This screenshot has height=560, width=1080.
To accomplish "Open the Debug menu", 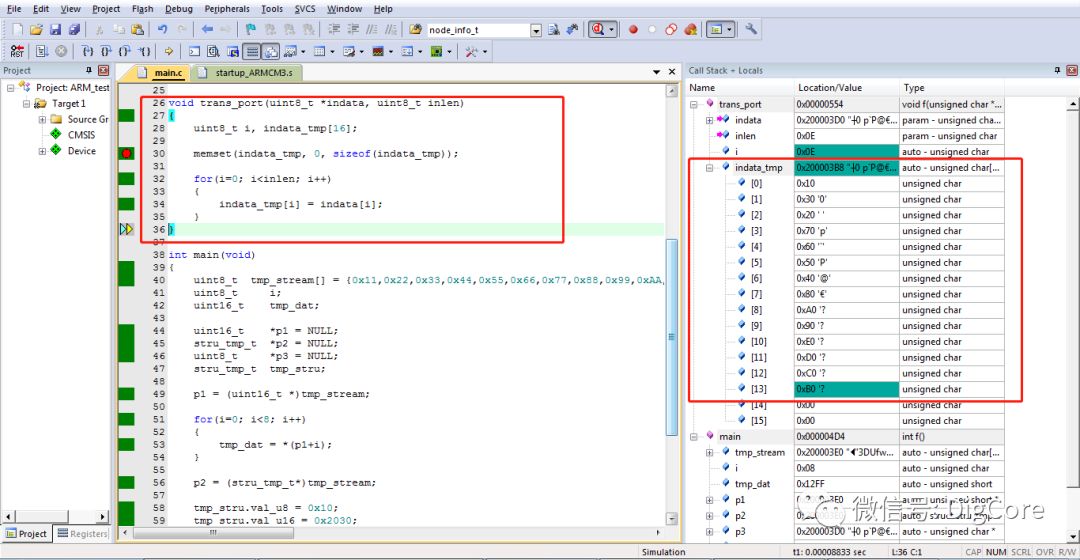I will click(179, 9).
